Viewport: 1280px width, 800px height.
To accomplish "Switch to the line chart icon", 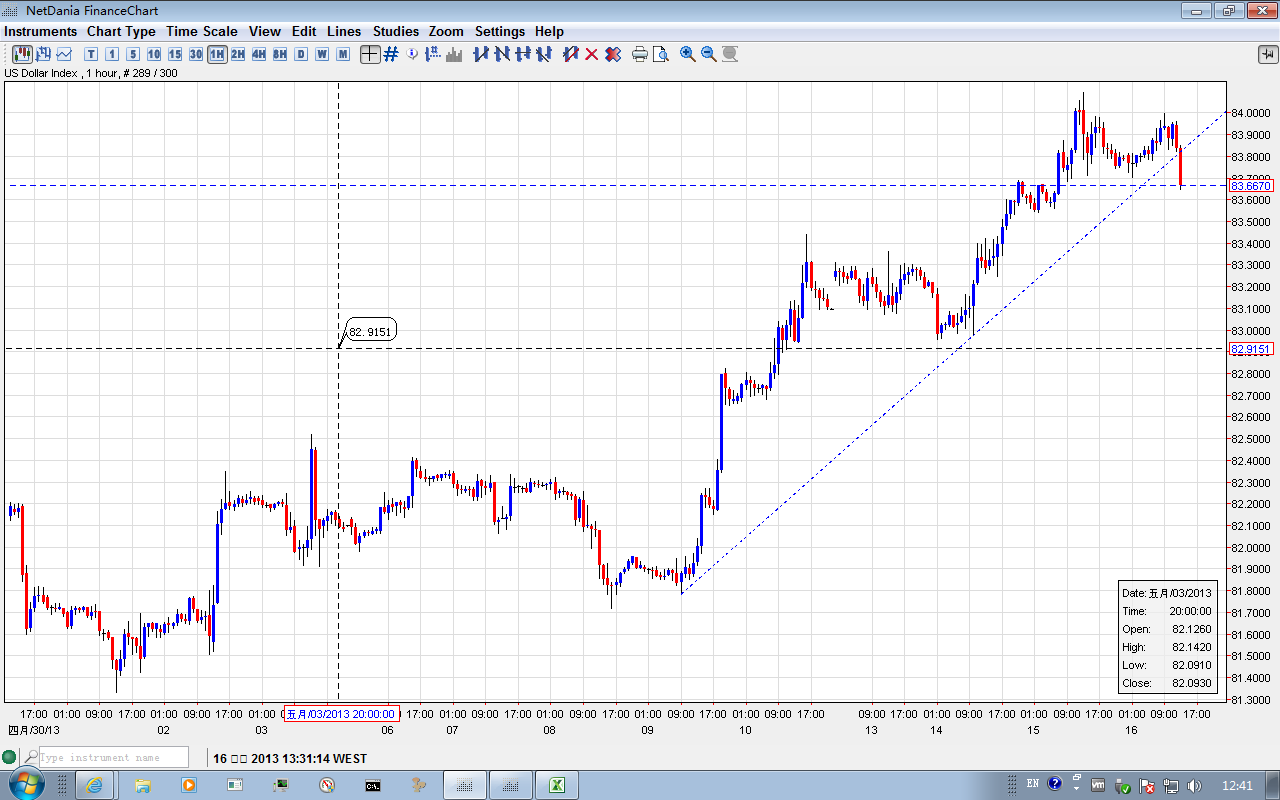I will [65, 54].
